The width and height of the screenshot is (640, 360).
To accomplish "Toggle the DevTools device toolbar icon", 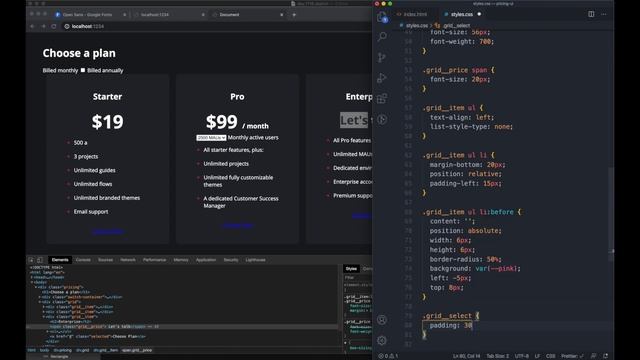I will tap(40, 260).
